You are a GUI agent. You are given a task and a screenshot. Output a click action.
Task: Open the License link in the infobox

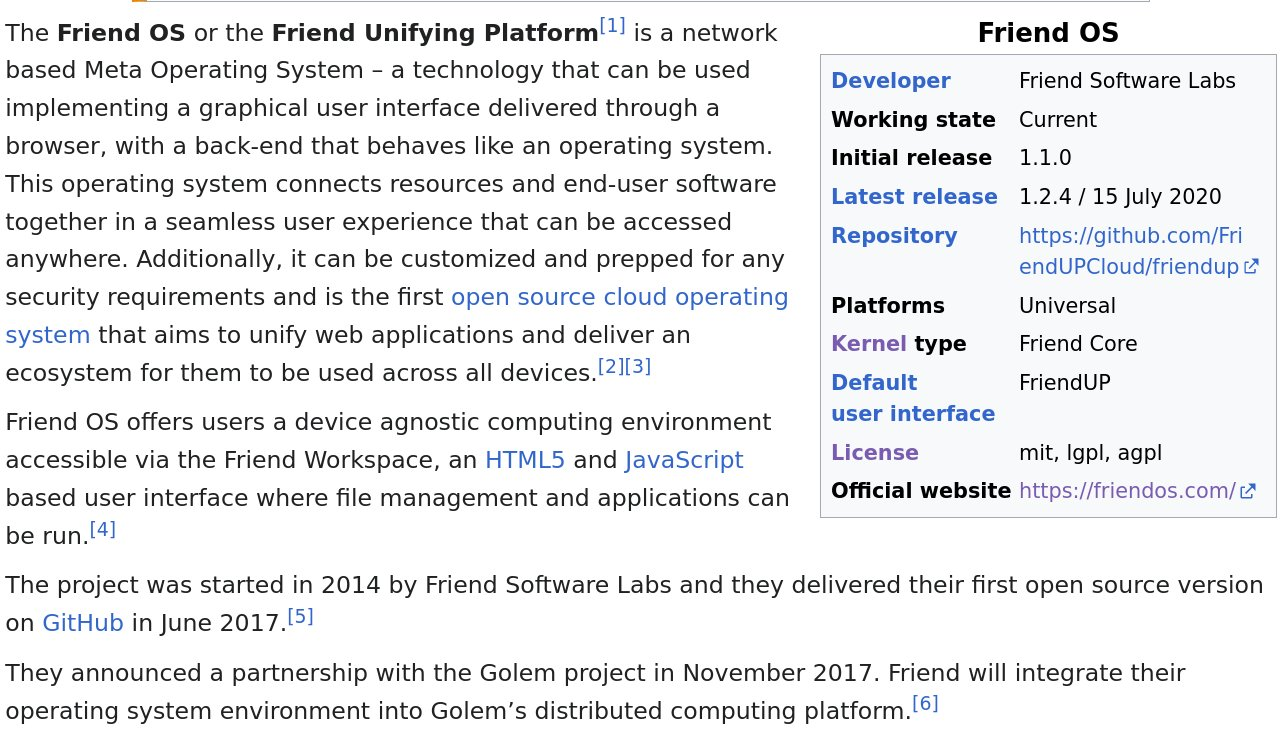point(874,453)
